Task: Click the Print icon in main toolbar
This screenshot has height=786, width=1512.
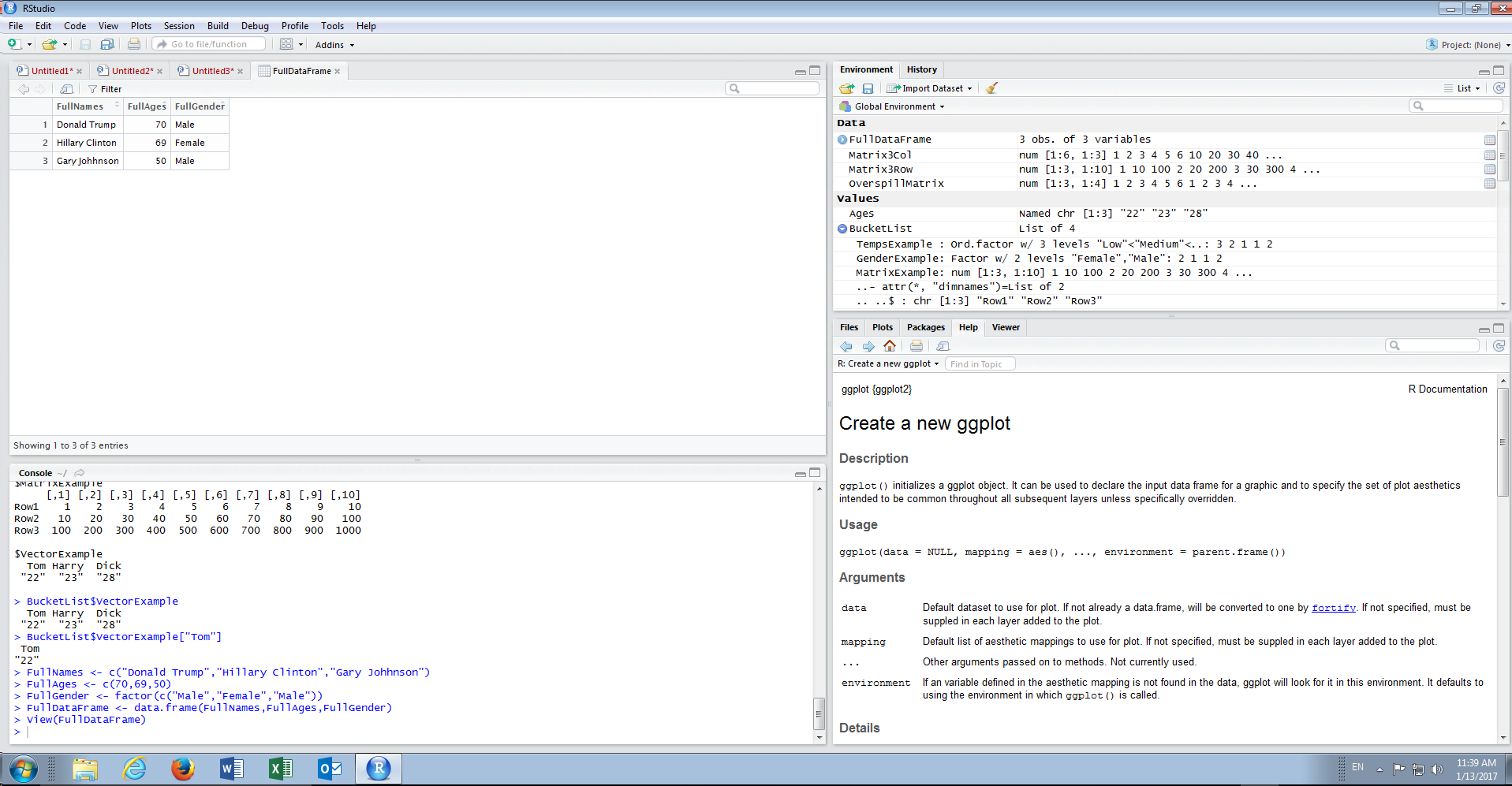Action: [x=134, y=44]
